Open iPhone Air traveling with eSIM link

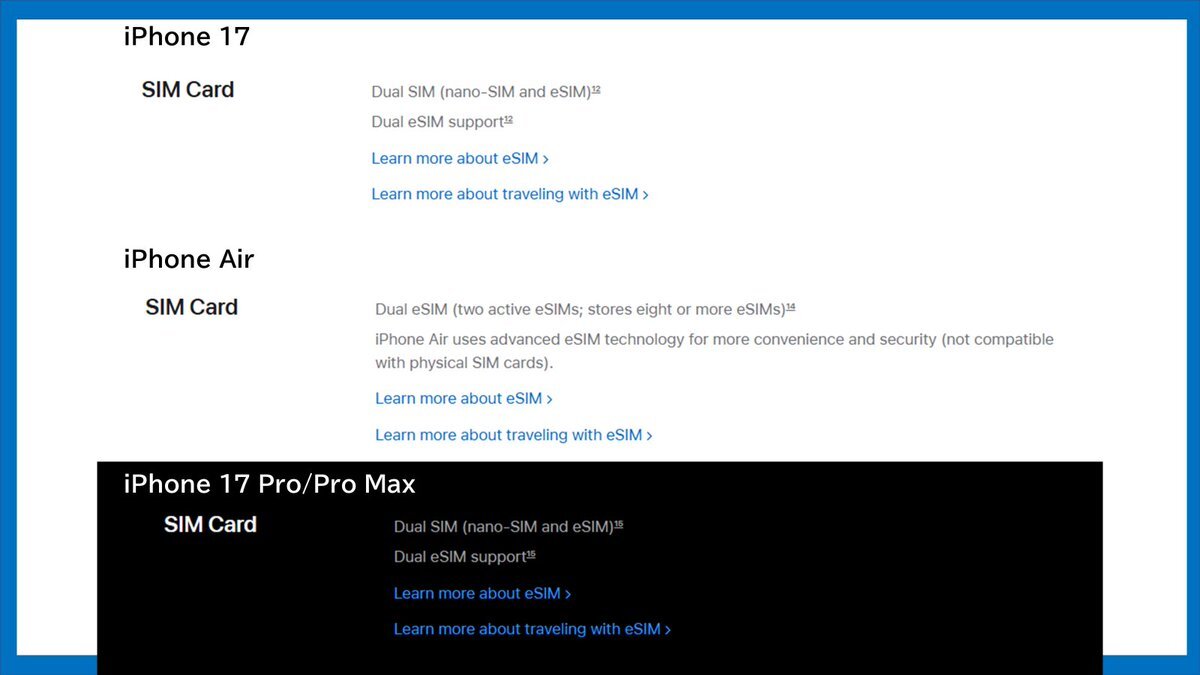tap(513, 435)
